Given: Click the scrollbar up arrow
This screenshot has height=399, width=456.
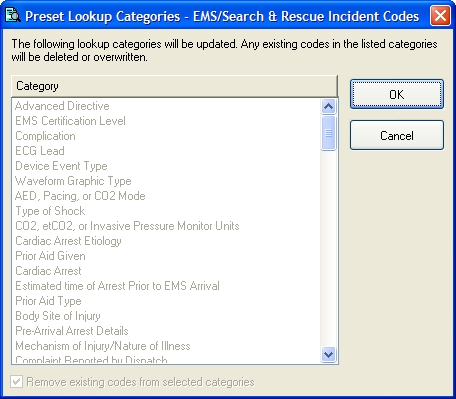Looking at the screenshot, I should 328,107.
